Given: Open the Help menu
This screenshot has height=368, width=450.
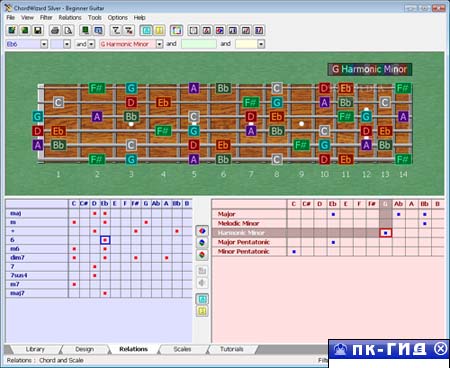Looking at the screenshot, I should tap(139, 17).
